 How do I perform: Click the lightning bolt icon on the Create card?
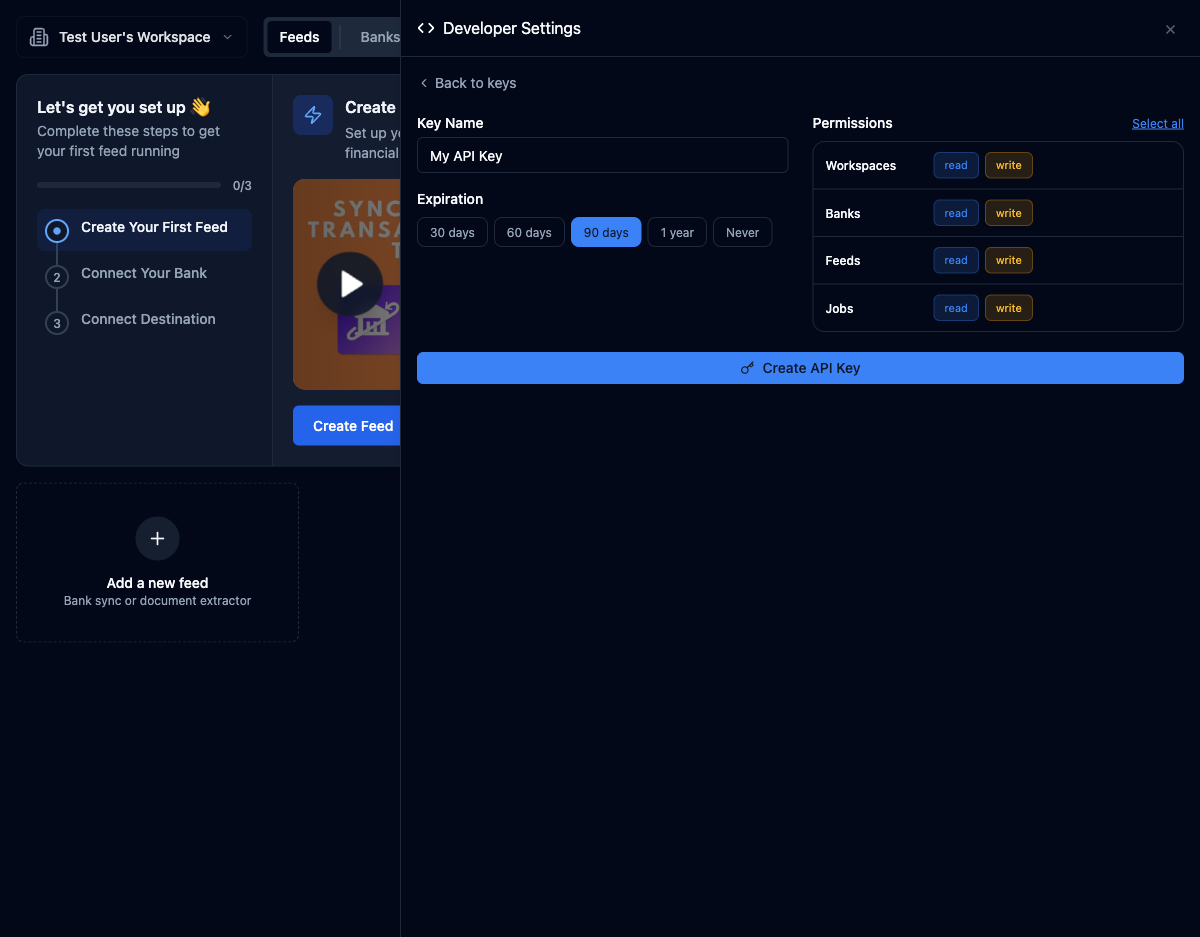(312, 114)
